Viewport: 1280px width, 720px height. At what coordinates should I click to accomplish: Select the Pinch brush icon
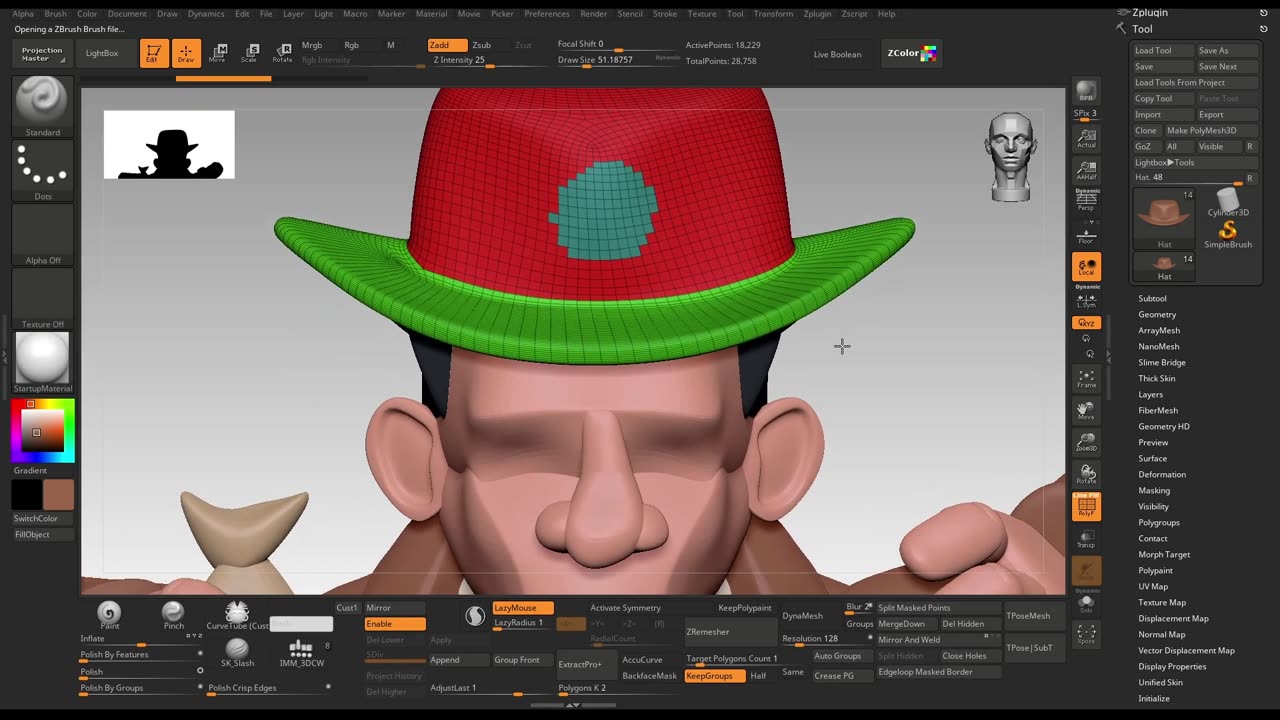click(173, 616)
